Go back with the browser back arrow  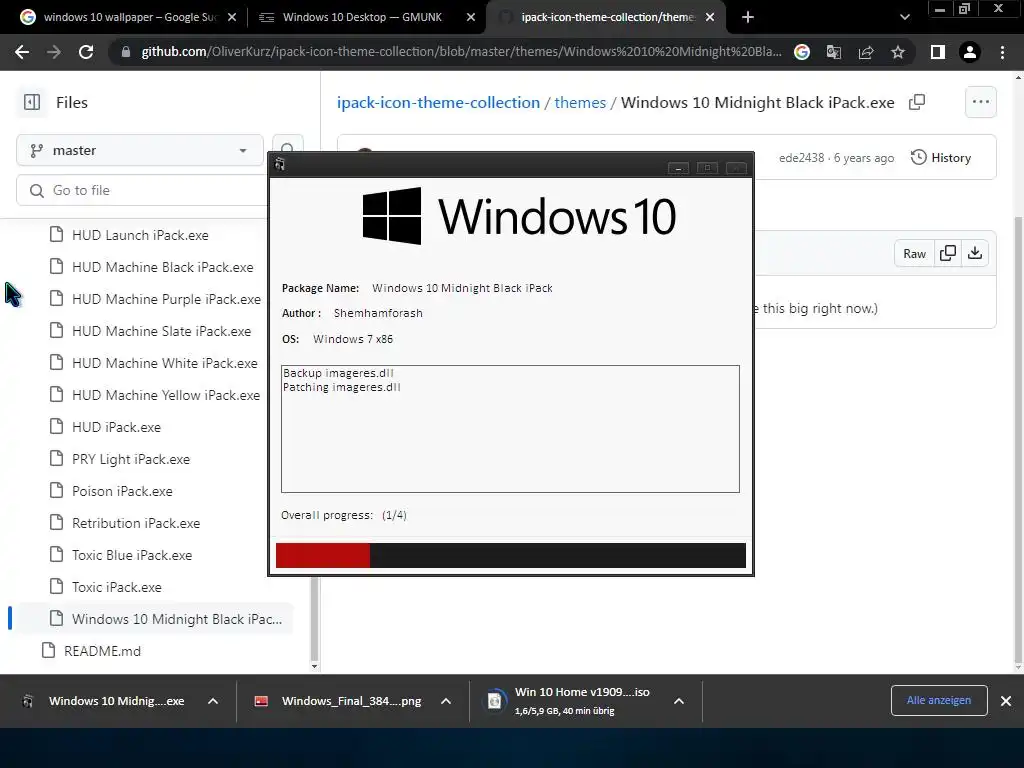pos(22,52)
